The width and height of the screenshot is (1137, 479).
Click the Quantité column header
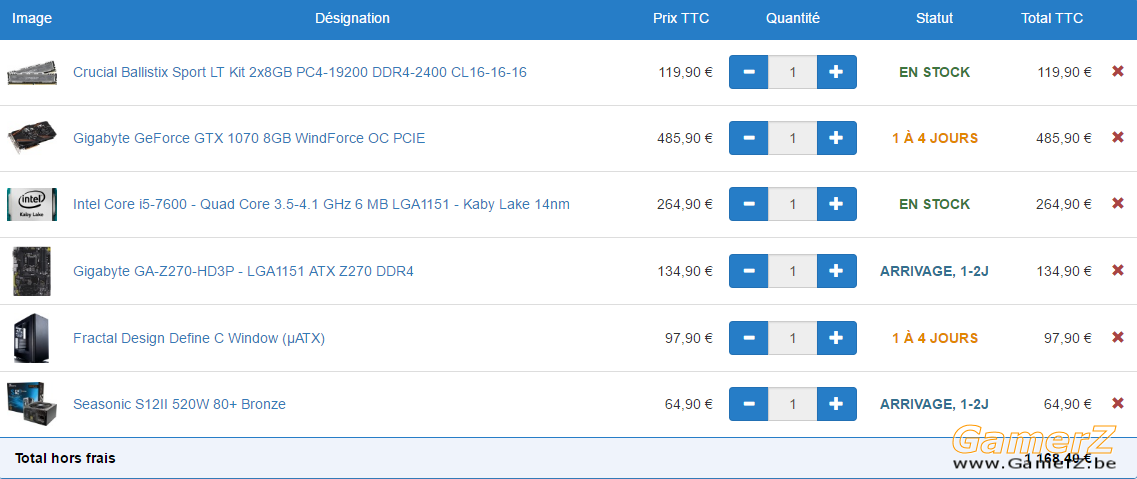793,18
